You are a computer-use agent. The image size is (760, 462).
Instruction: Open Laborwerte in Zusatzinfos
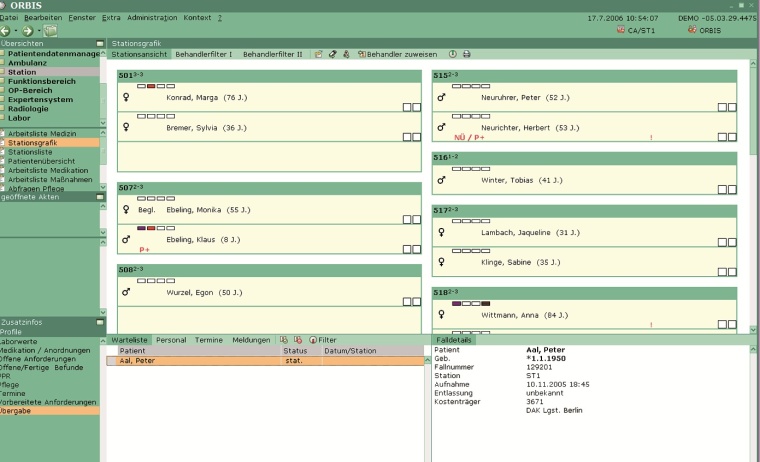point(20,341)
